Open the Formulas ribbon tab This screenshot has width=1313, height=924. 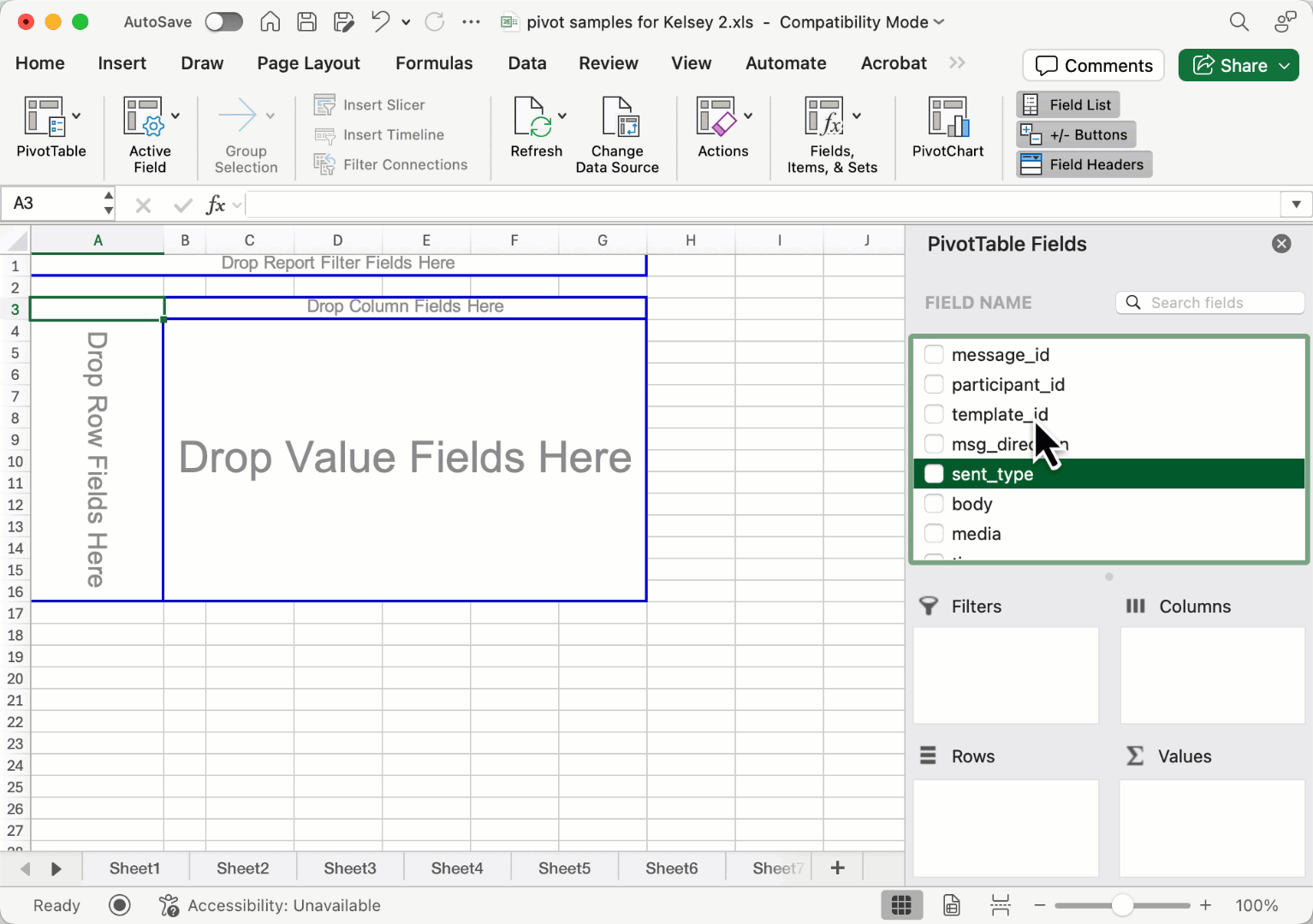coord(433,63)
